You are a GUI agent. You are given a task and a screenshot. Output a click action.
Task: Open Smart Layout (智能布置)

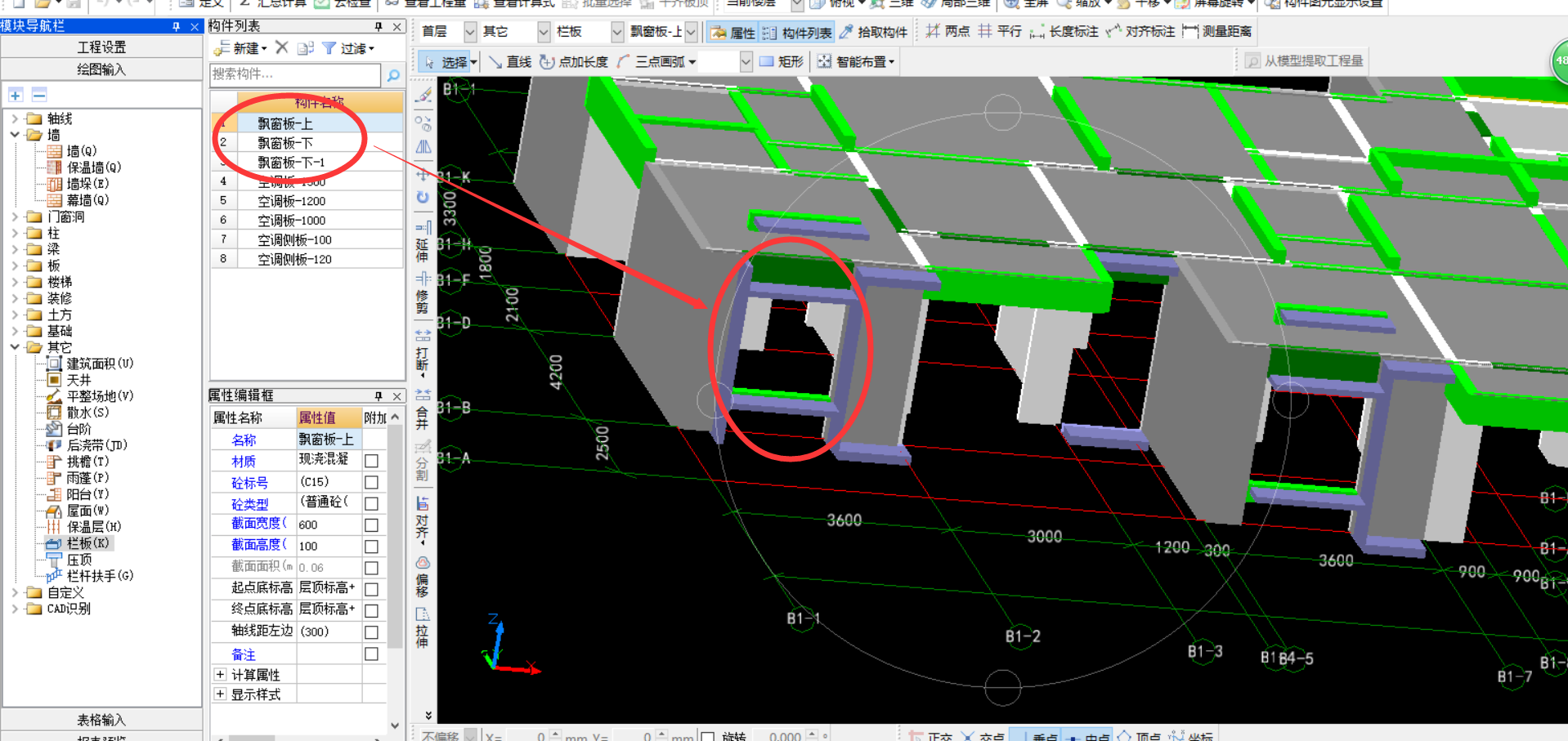856,61
